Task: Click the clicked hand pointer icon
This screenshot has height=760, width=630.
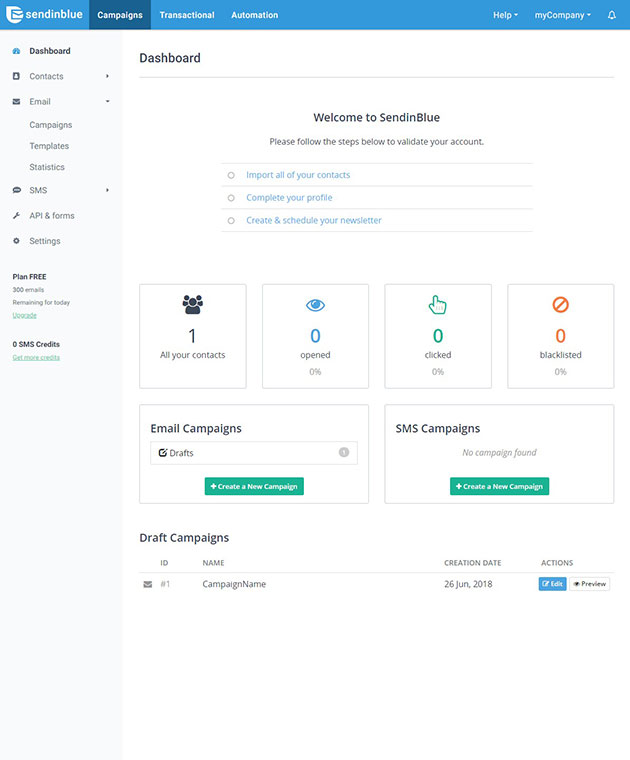Action: [x=438, y=304]
